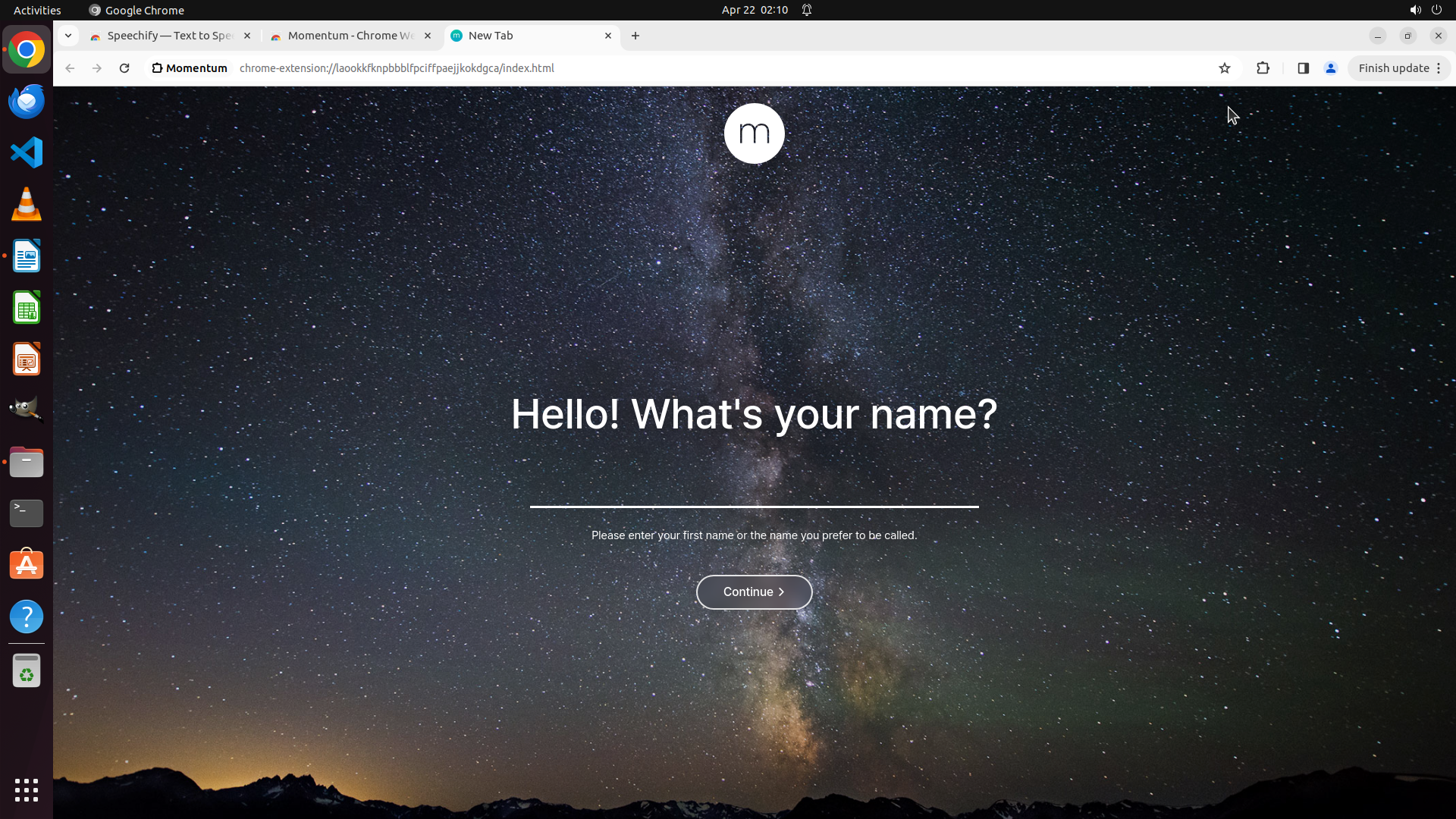Expand the Finish update menu
Screen dimensions: 1456x819
1399,68
